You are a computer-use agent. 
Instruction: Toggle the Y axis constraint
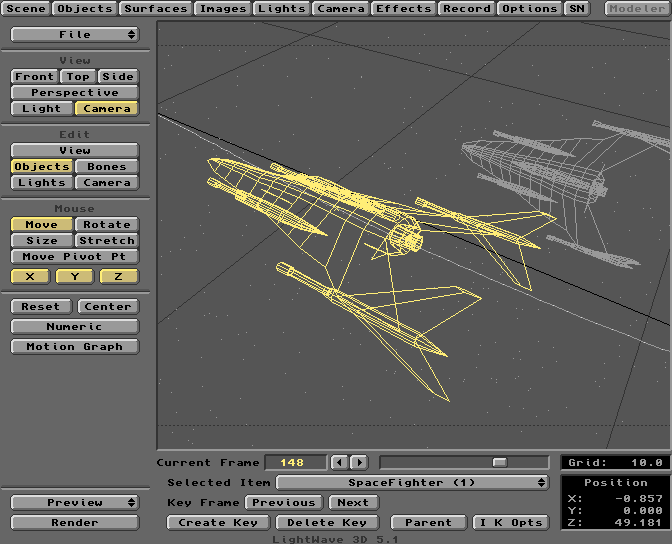pos(75,276)
